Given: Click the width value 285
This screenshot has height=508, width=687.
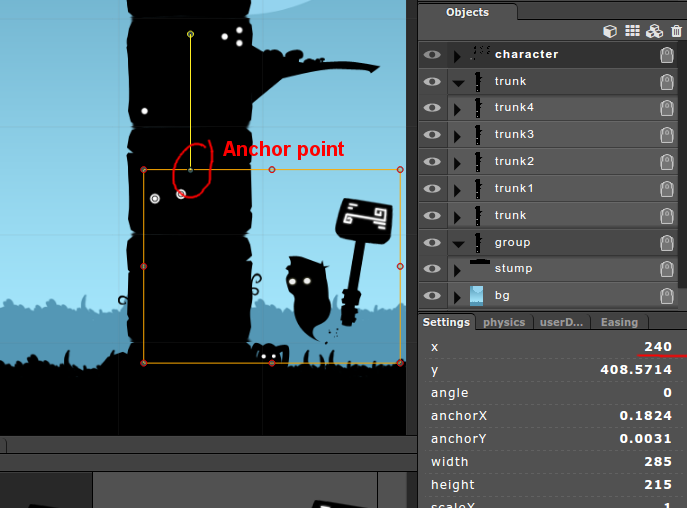Looking at the screenshot, I should [658, 462].
